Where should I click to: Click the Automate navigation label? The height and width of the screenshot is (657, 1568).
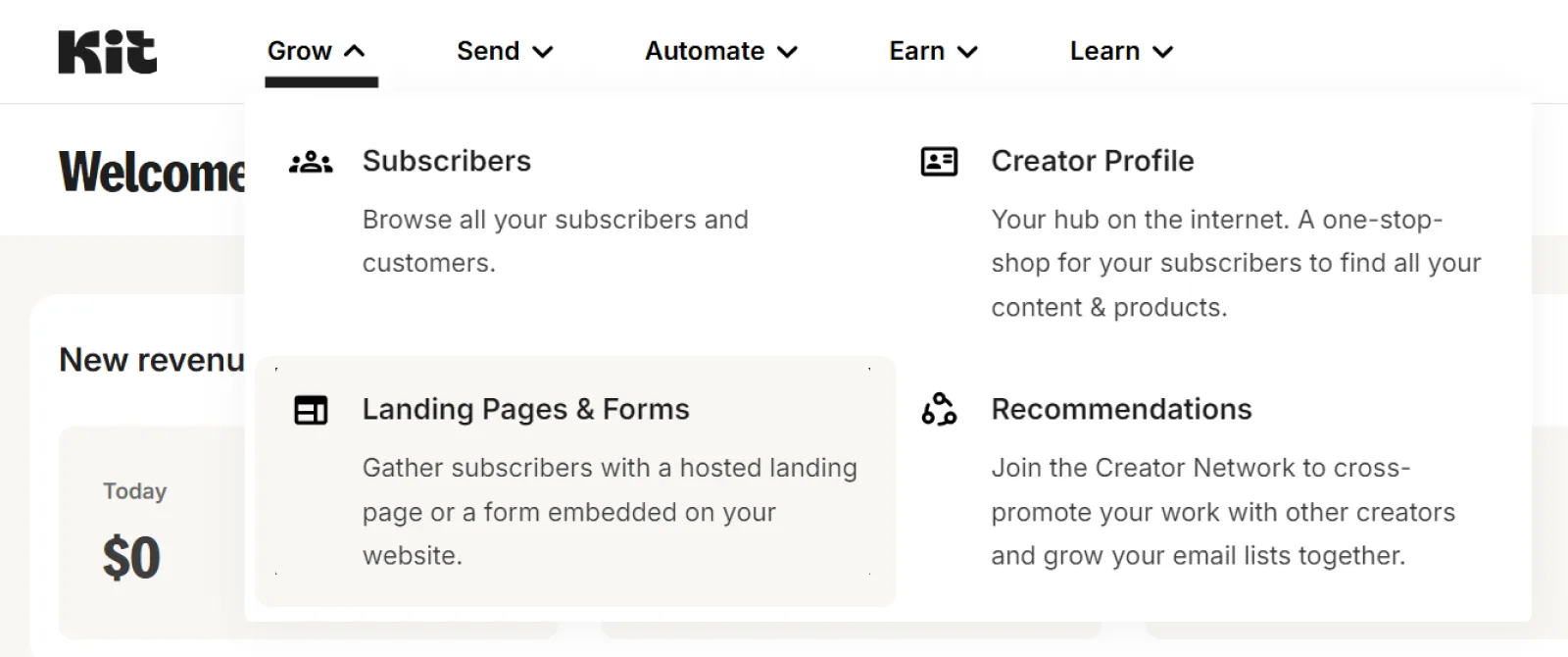pos(705,51)
